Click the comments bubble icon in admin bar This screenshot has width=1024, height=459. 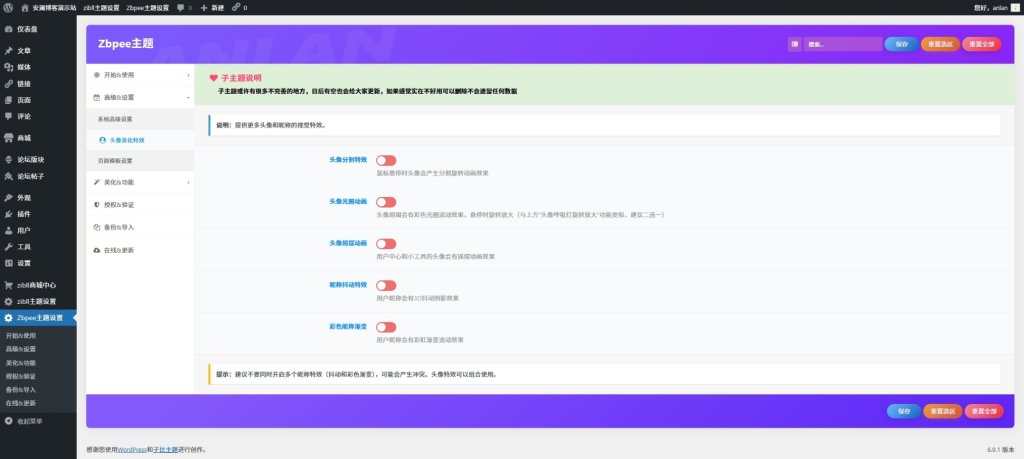pos(180,8)
